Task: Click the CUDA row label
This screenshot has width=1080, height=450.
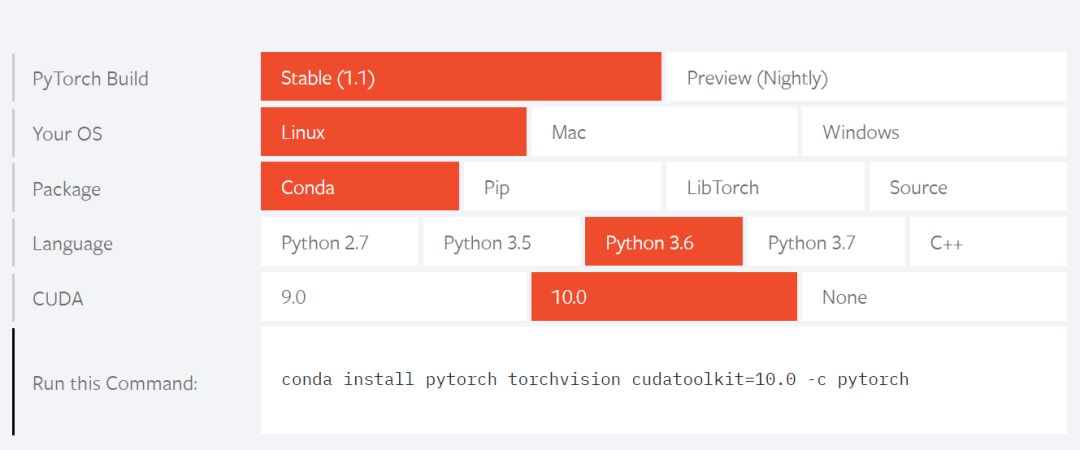Action: click(x=58, y=298)
